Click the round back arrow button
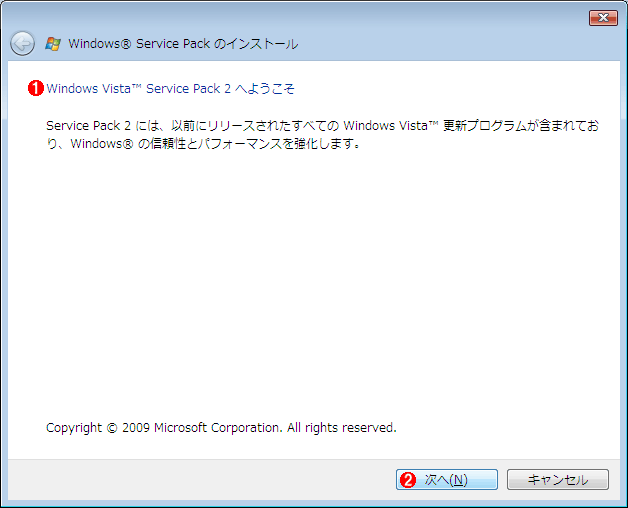The image size is (628, 508). click(22, 43)
